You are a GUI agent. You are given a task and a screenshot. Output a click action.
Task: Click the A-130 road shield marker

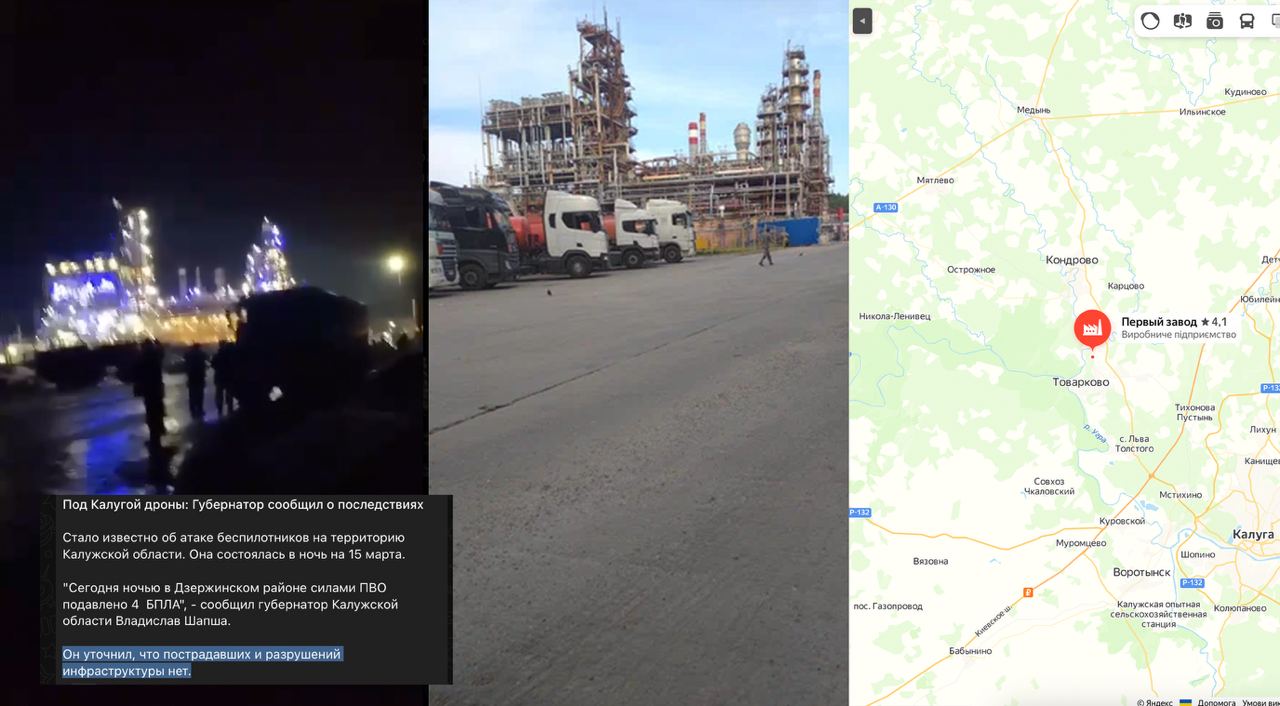(885, 207)
